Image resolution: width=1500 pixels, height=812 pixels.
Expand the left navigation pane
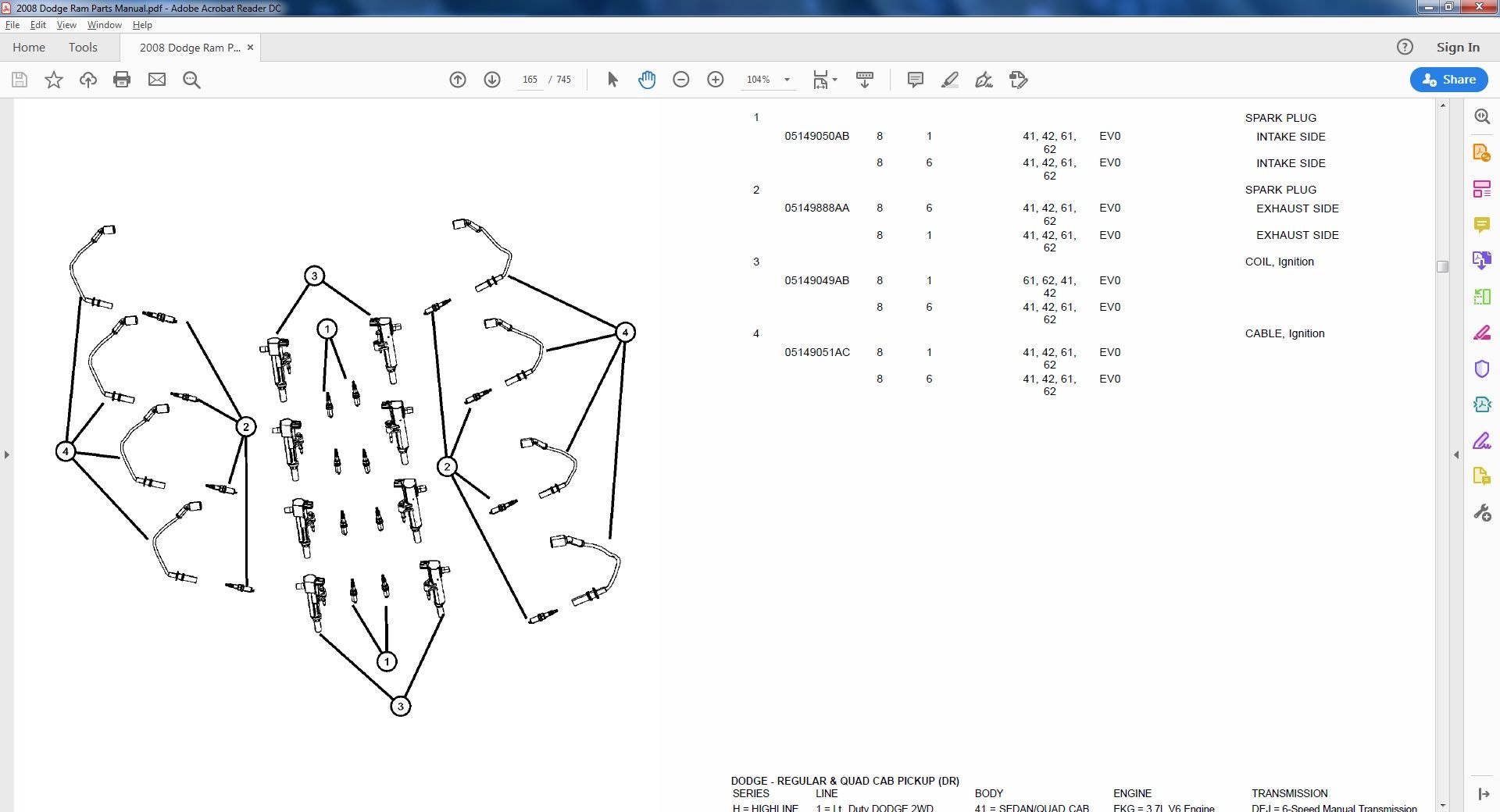tap(7, 454)
